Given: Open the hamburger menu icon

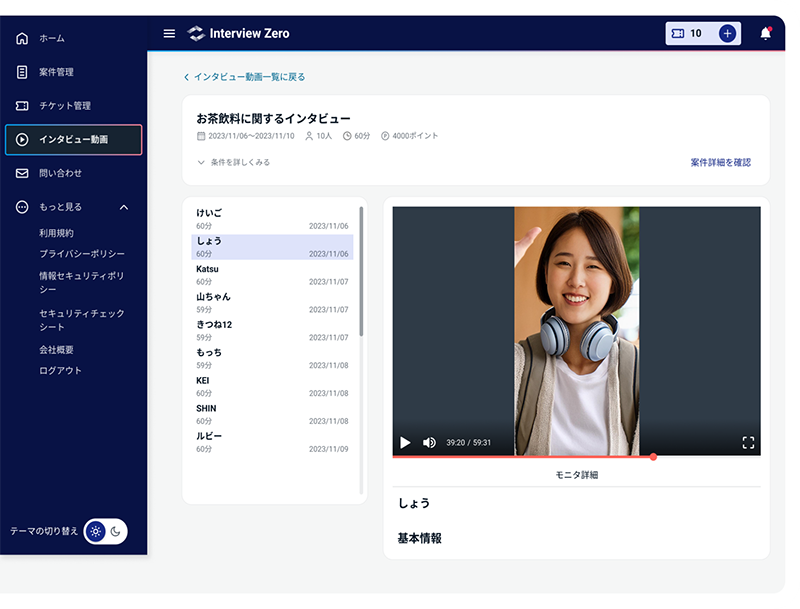Looking at the screenshot, I should tap(169, 34).
